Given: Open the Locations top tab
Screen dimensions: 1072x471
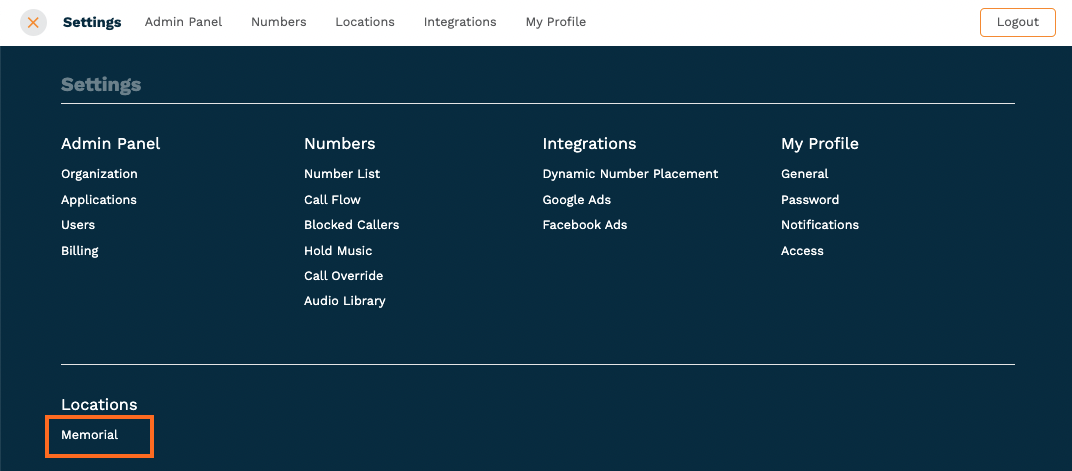Looking at the screenshot, I should pos(364,22).
